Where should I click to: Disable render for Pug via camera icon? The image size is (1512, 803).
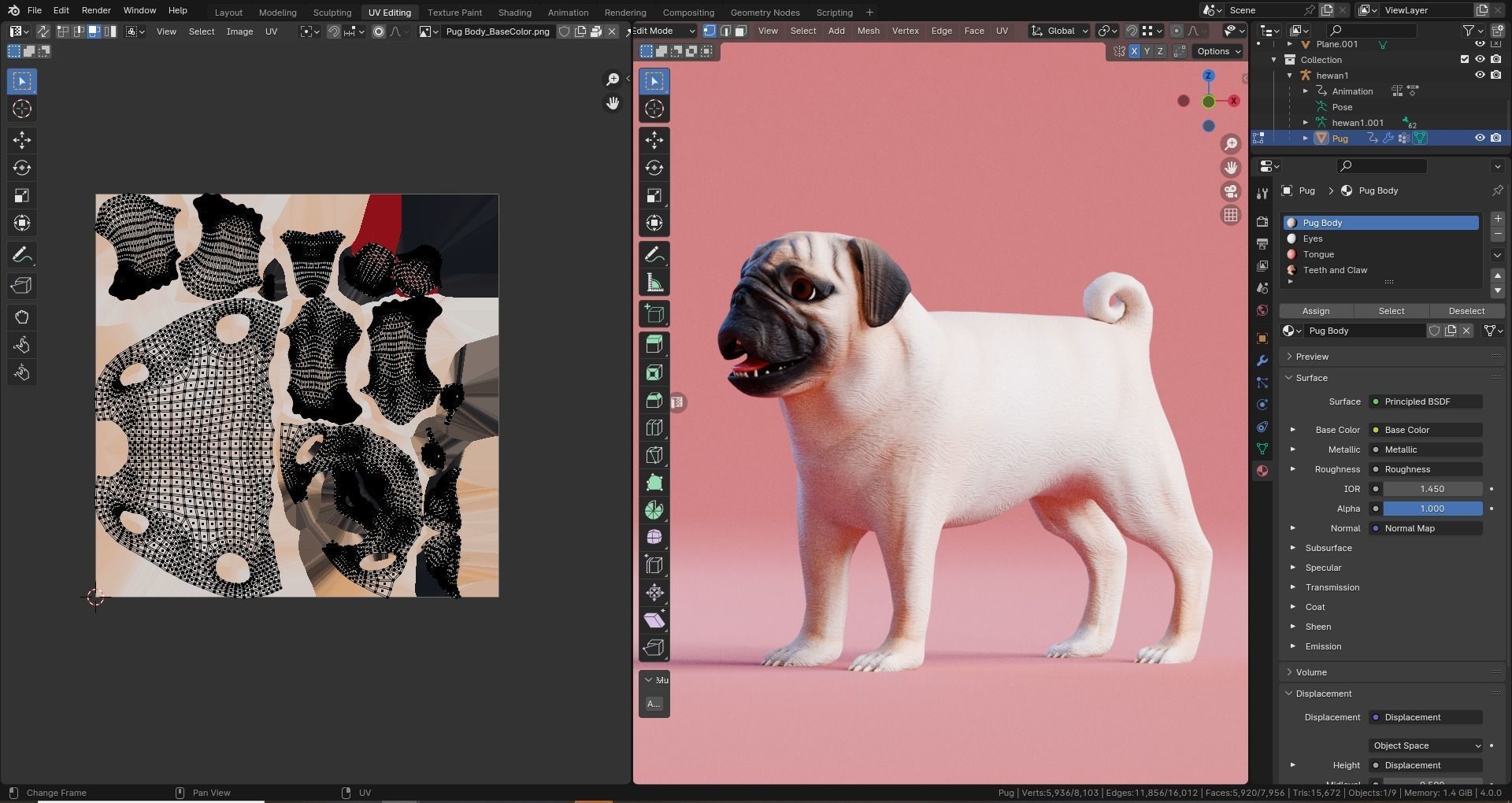pos(1496,138)
